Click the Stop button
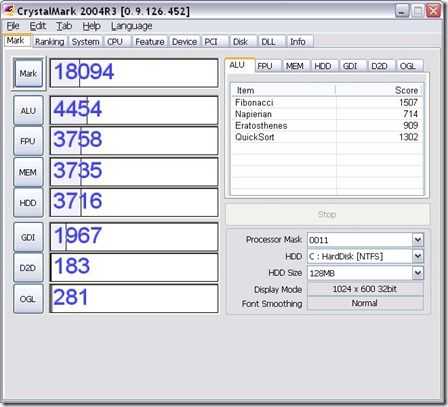The width and height of the screenshot is (448, 407). tap(327, 214)
